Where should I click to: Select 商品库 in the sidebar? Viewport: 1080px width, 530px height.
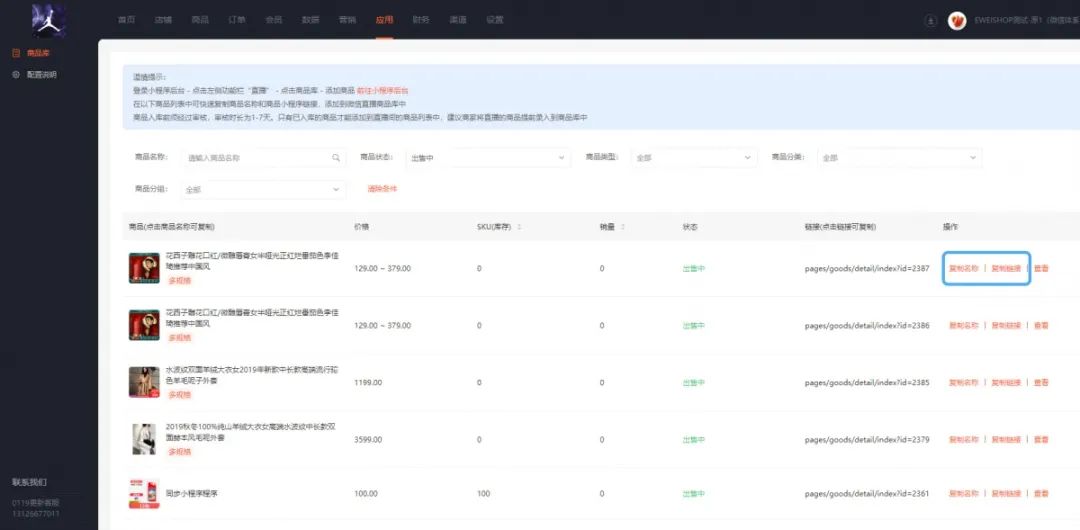point(38,53)
